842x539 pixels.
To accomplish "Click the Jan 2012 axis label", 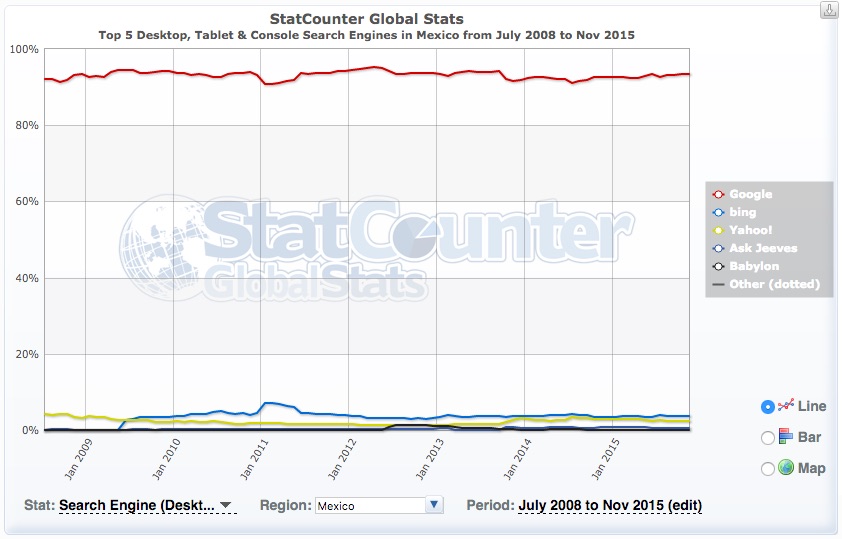I will pos(342,459).
